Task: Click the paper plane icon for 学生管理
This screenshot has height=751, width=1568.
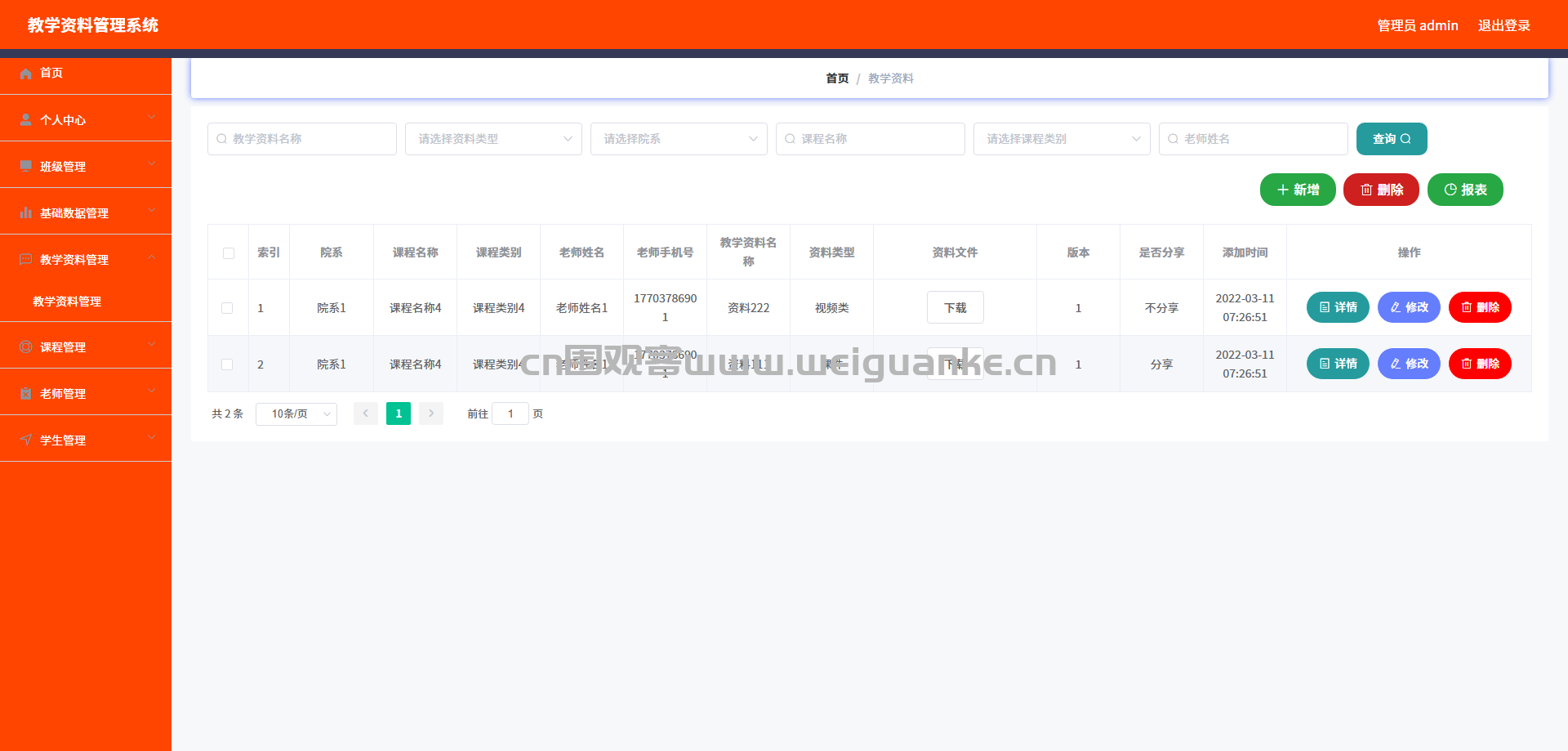Action: click(26, 440)
